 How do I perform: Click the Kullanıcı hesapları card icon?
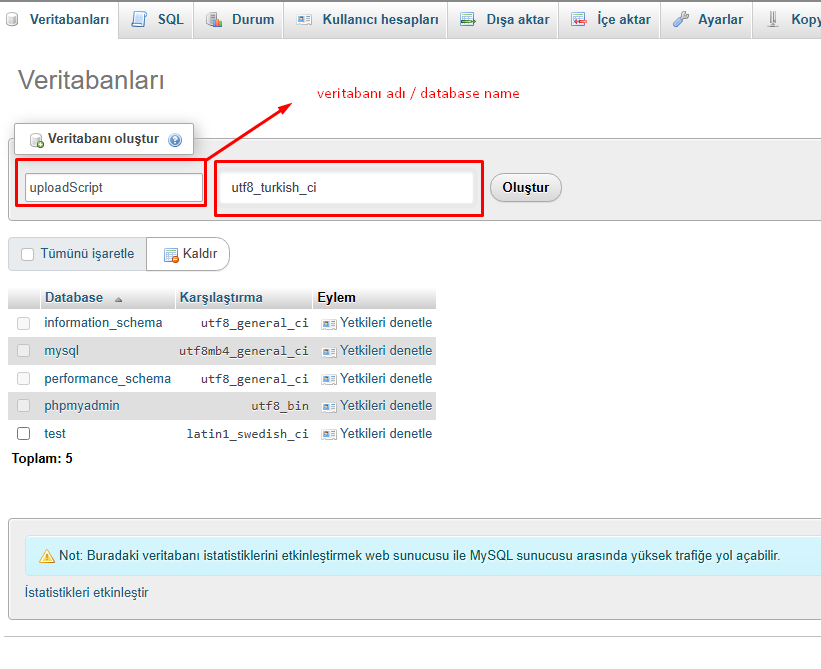coord(304,20)
